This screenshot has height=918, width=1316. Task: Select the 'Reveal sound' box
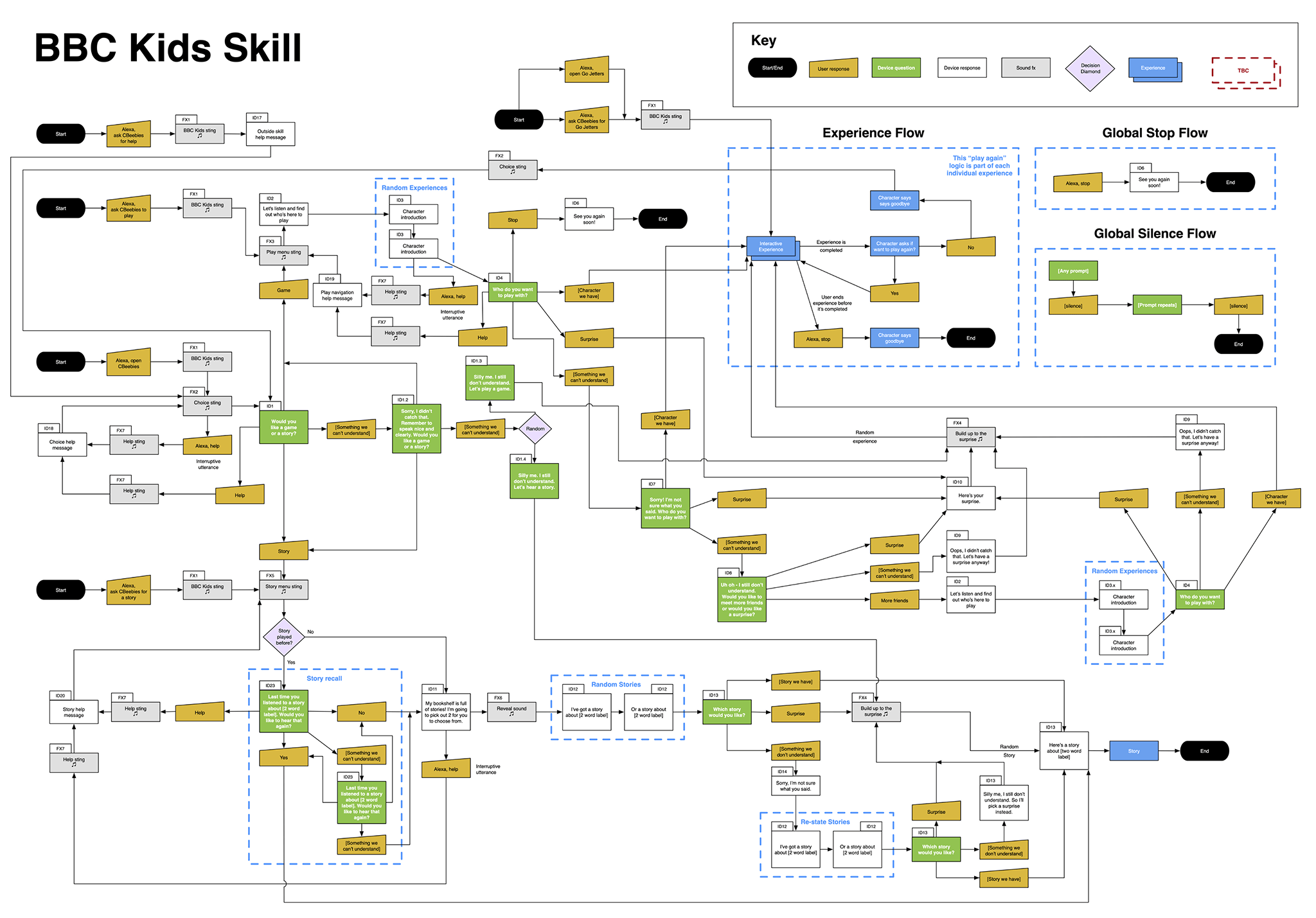(x=511, y=712)
